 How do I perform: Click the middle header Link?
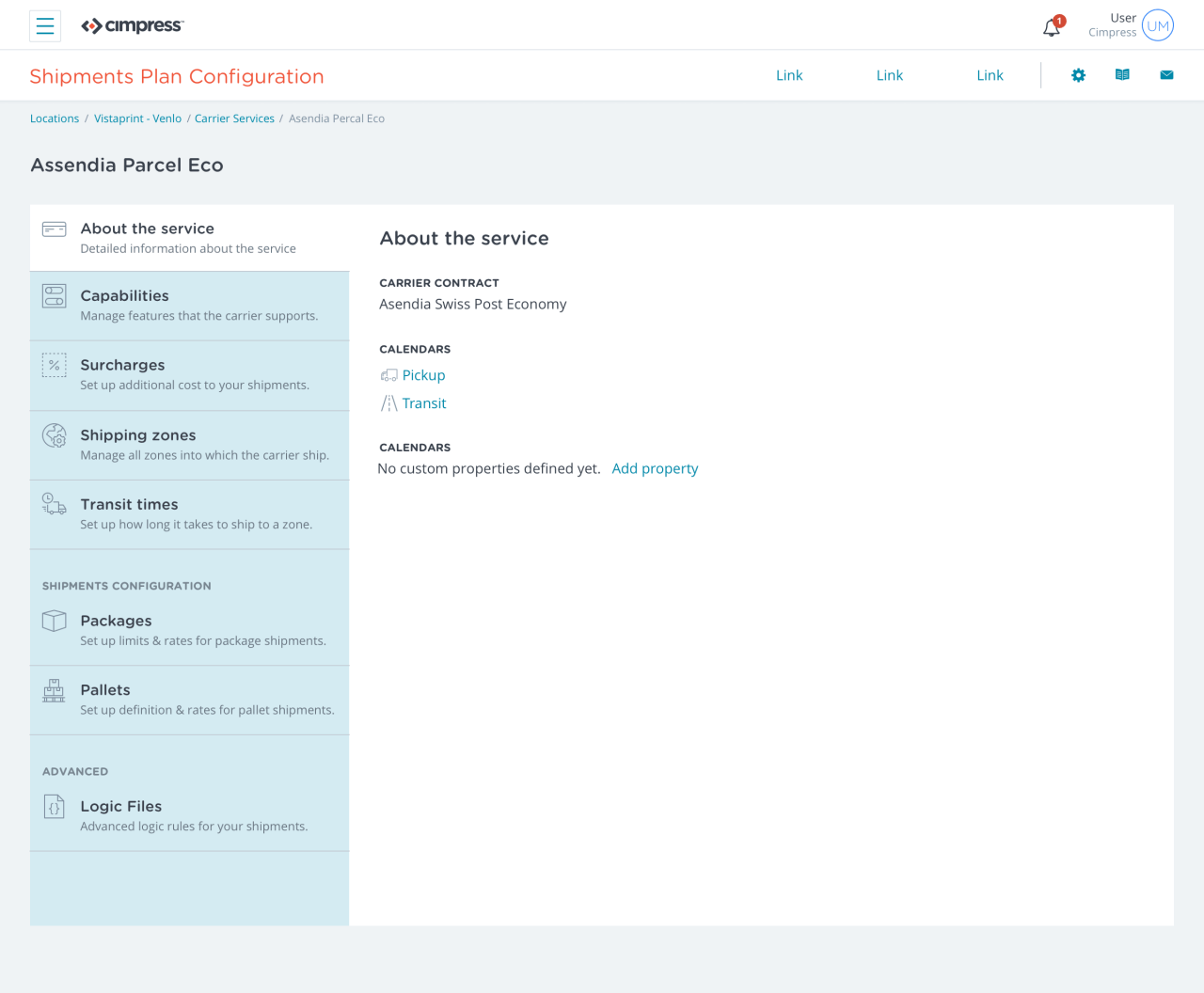[890, 75]
